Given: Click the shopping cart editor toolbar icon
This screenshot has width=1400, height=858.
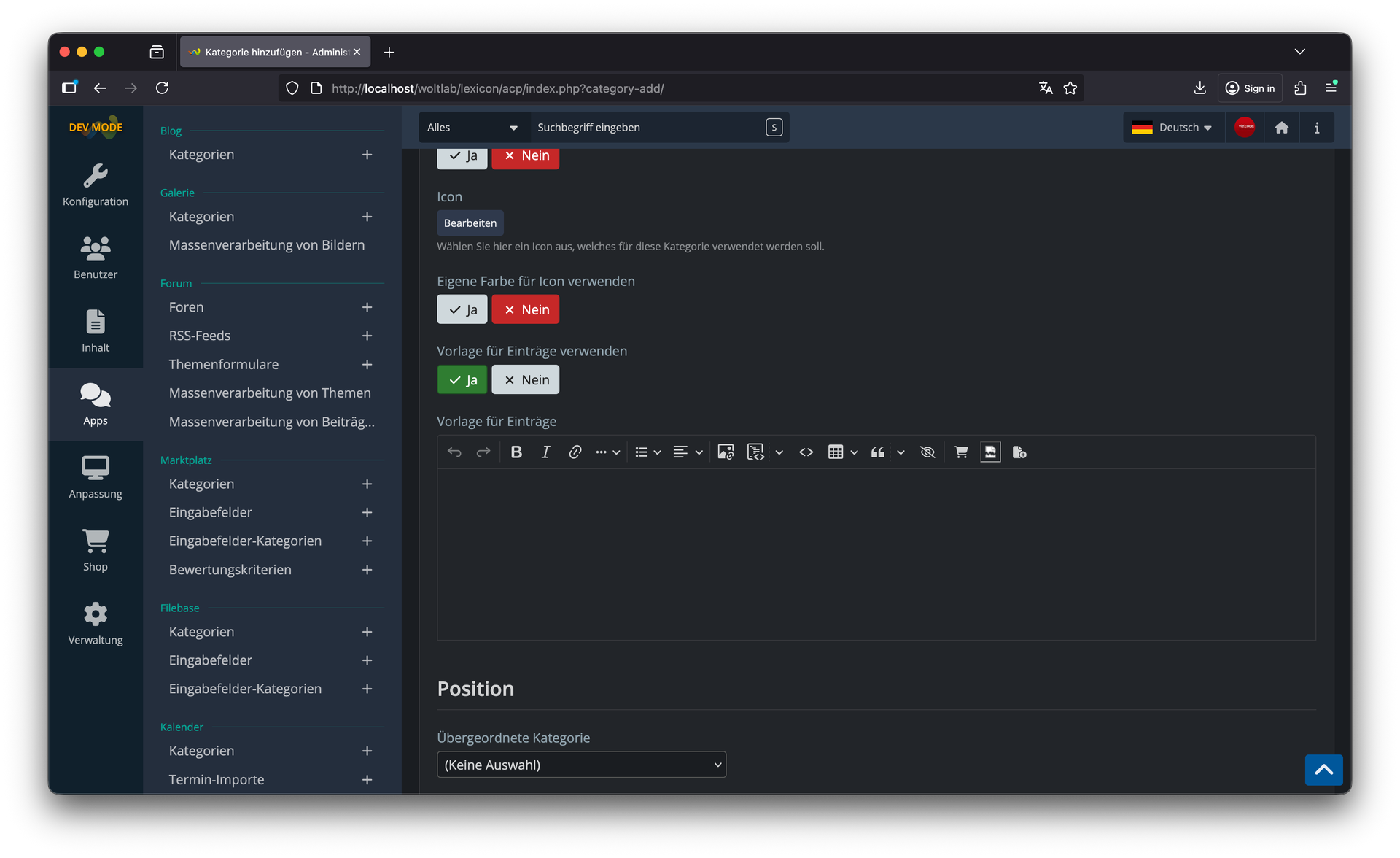Looking at the screenshot, I should 961,452.
